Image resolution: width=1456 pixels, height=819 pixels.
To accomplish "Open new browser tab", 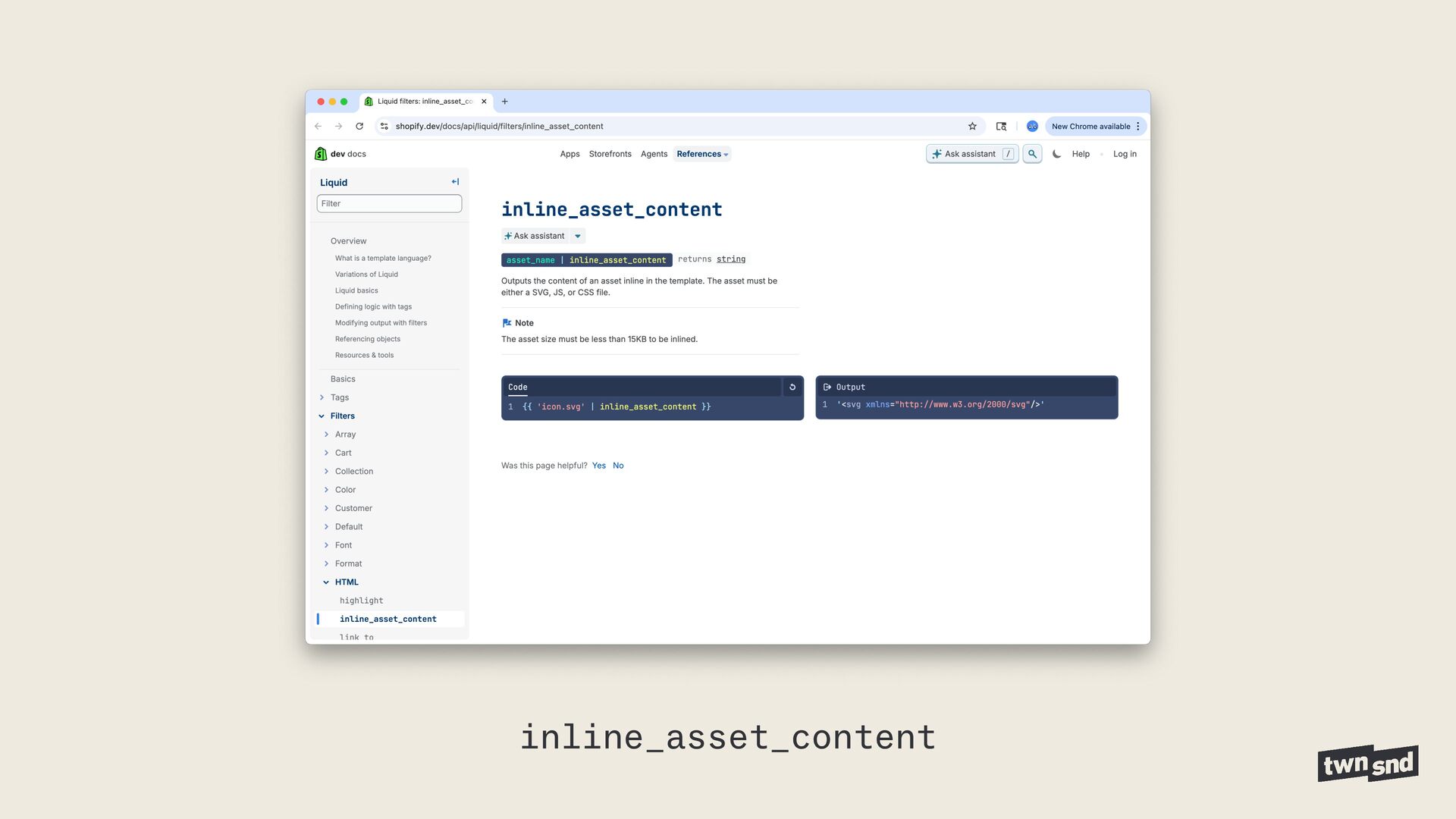I will click(x=505, y=102).
